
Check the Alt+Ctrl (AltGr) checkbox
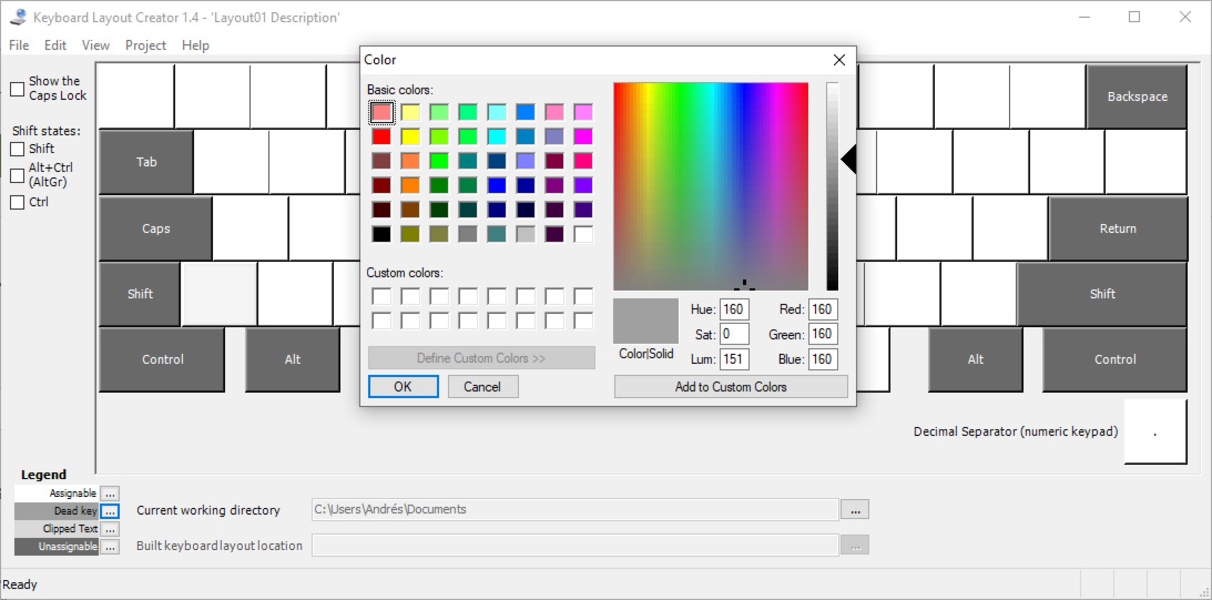[x=17, y=176]
